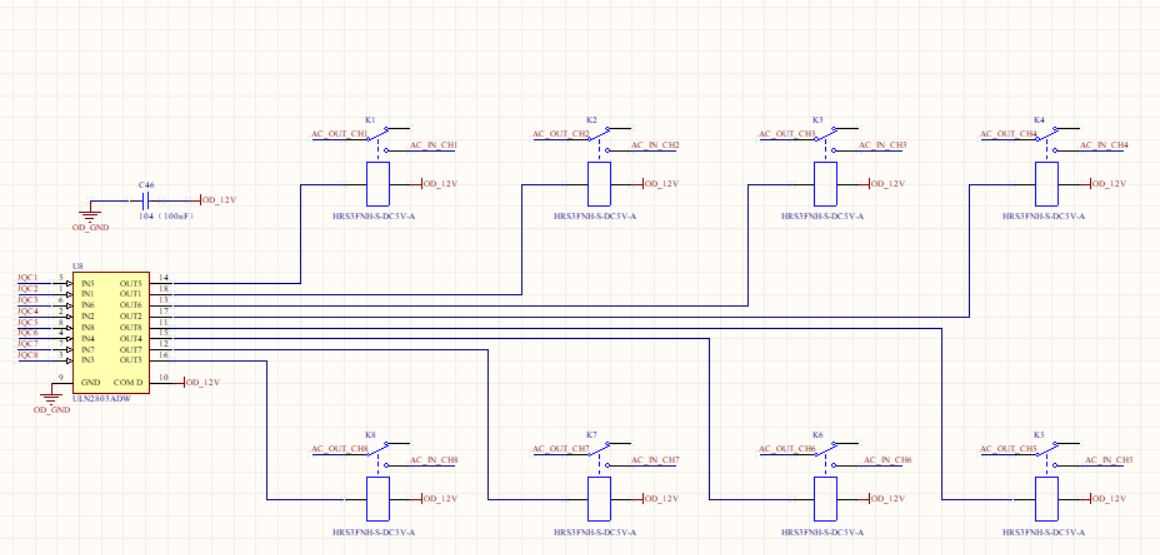Click the K6 relay coil symbol
The width and height of the screenshot is (1160, 555).
pos(826,499)
